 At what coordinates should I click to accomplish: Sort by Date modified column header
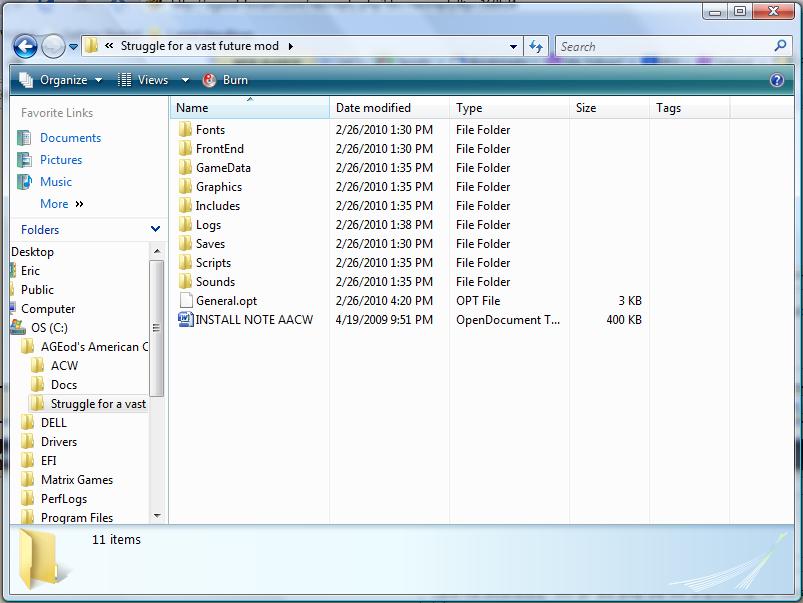click(373, 108)
